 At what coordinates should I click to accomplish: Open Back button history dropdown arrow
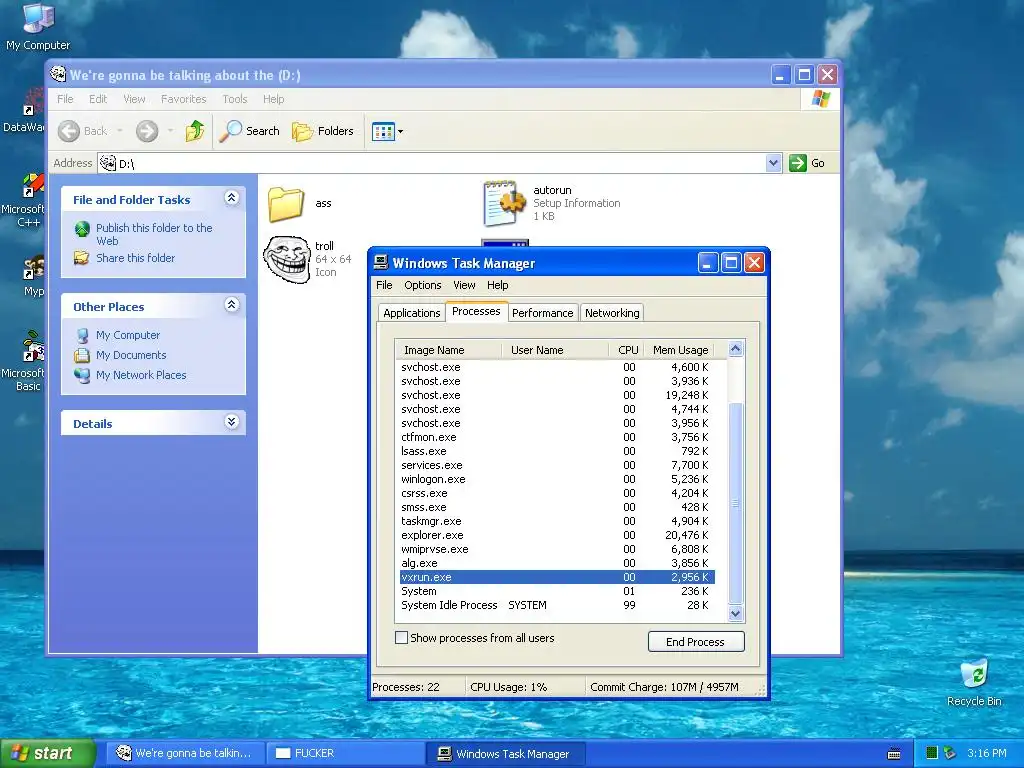click(120, 131)
